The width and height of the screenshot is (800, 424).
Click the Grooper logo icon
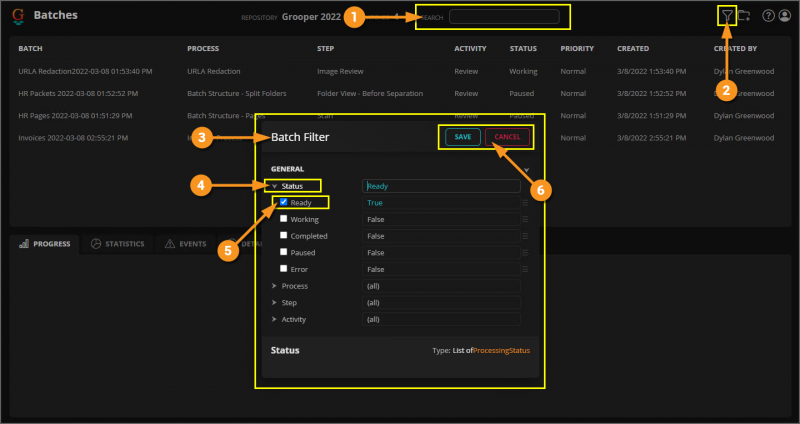(18, 16)
